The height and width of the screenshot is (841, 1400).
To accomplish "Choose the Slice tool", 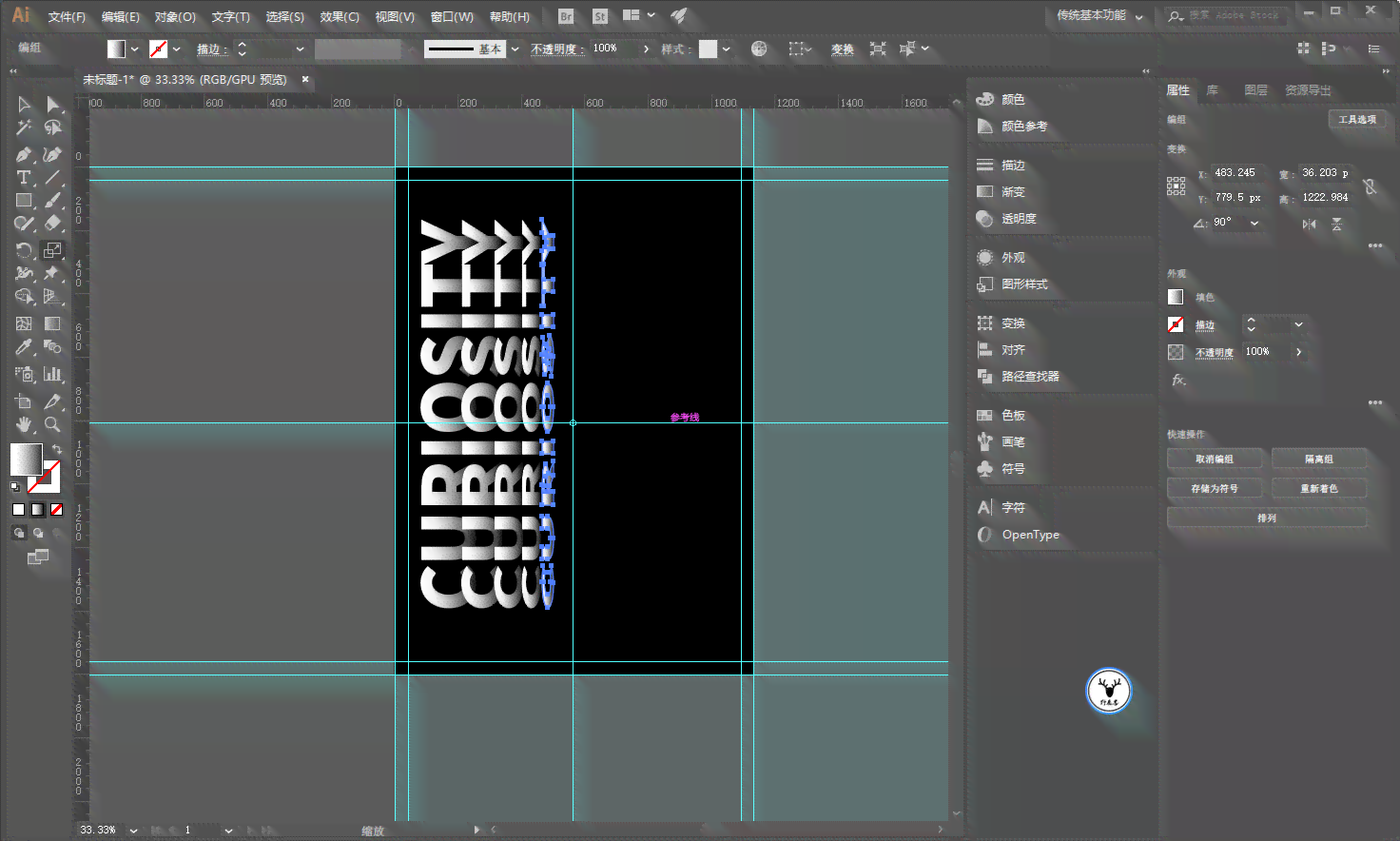I will tap(53, 401).
